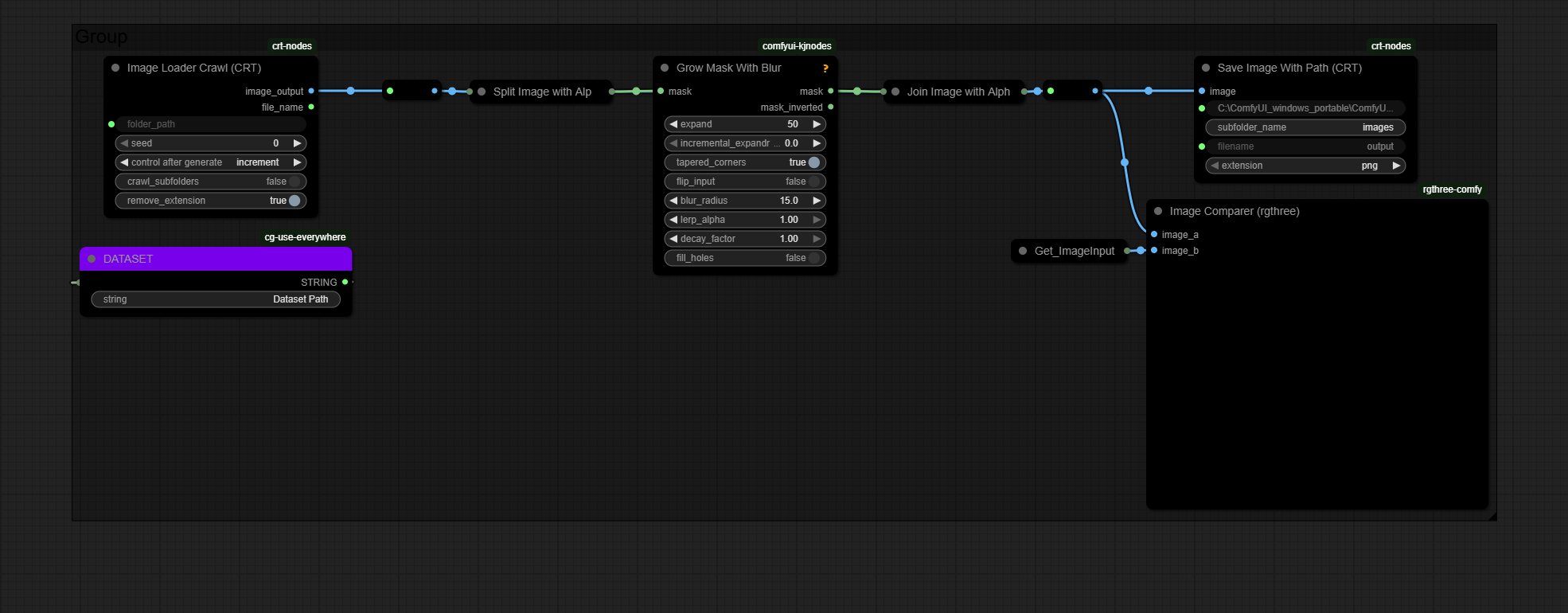Open the extension png dropdown
This screenshot has height=613, width=1568.
click(x=1305, y=166)
